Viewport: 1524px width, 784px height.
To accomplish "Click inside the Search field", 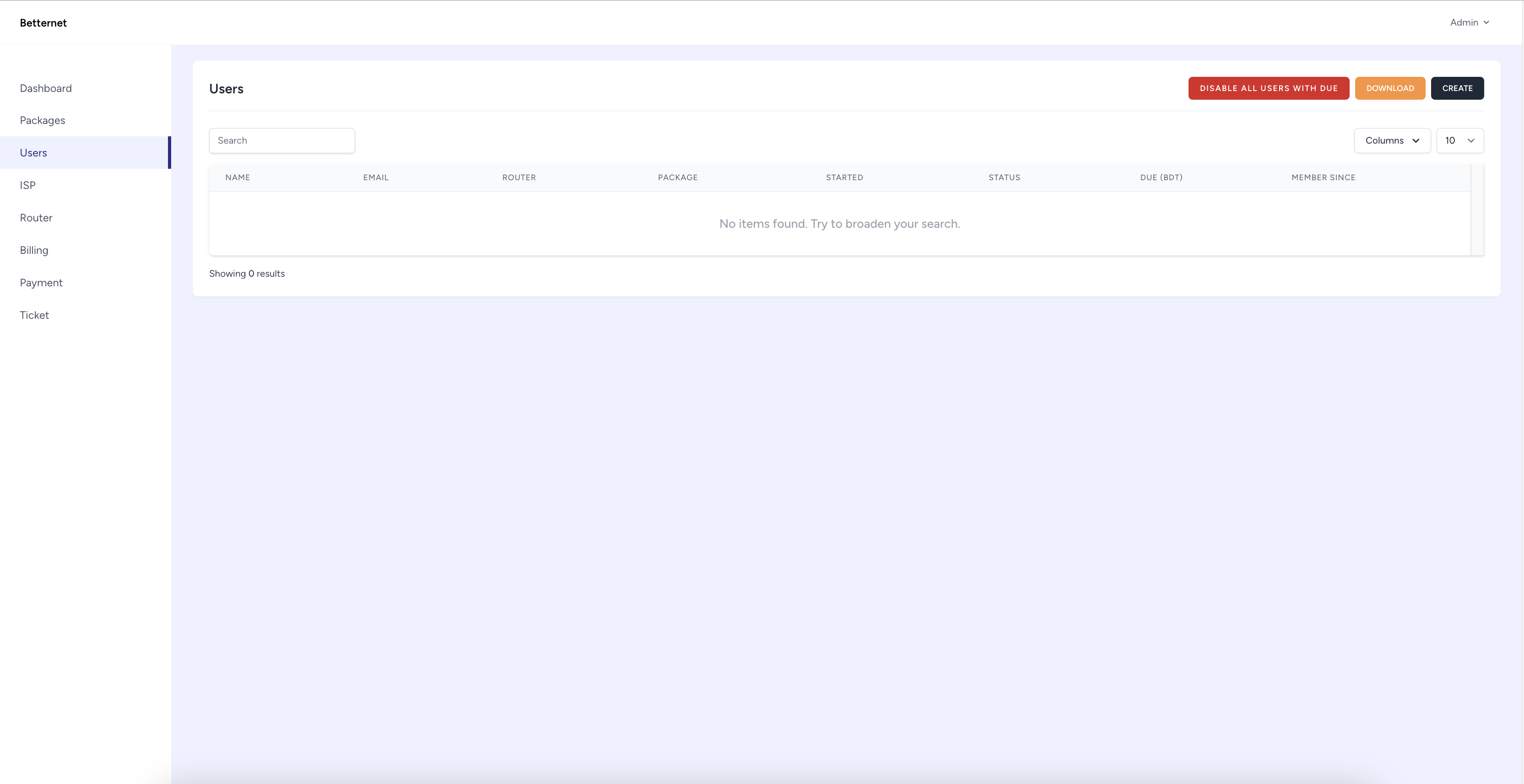I will (x=281, y=140).
